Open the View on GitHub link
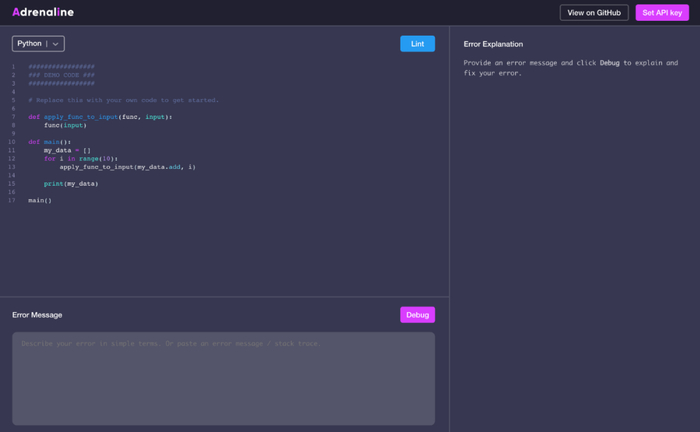The image size is (700, 432). [x=594, y=13]
